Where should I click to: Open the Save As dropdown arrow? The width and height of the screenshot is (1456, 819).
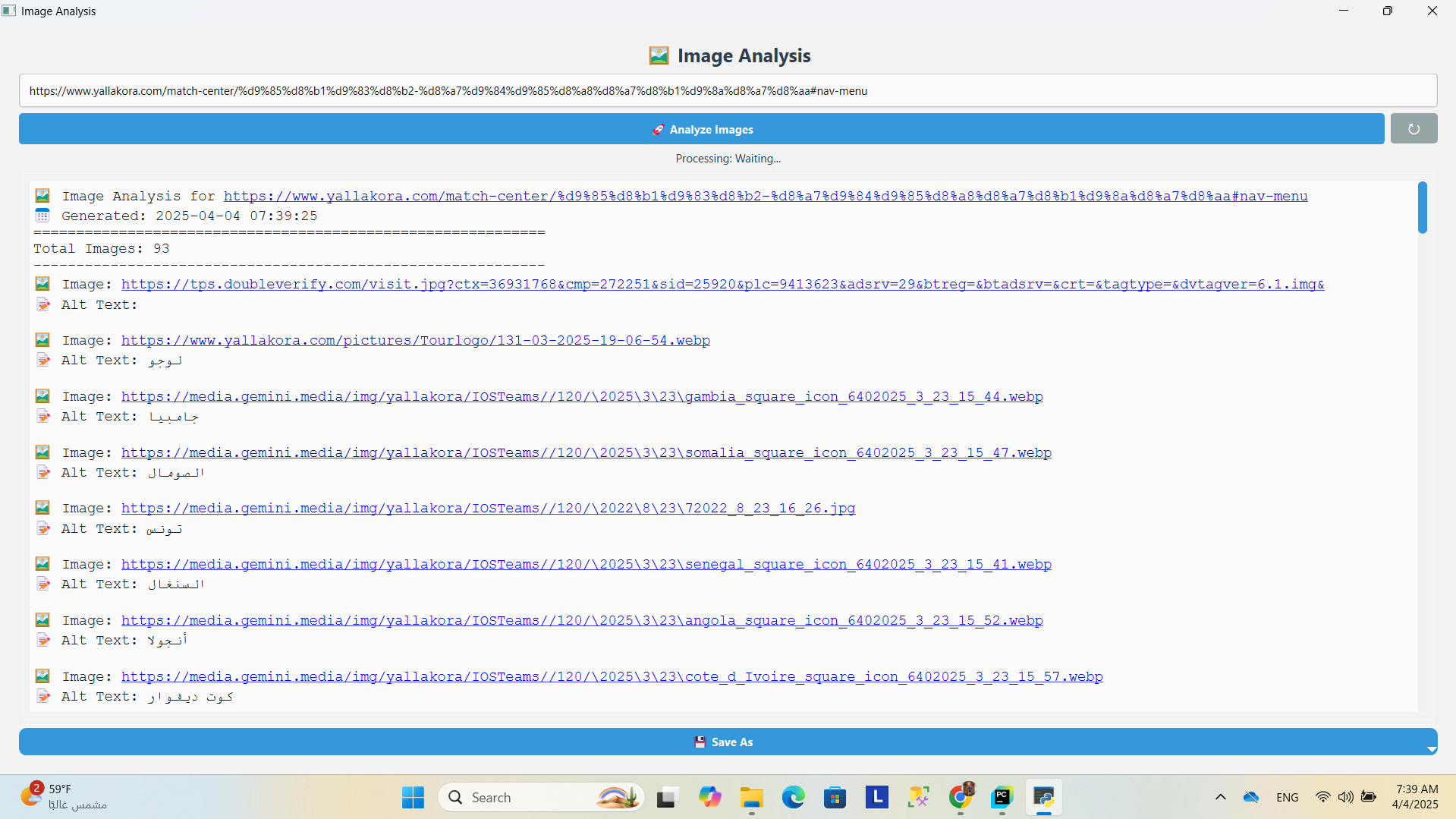[x=1431, y=749]
